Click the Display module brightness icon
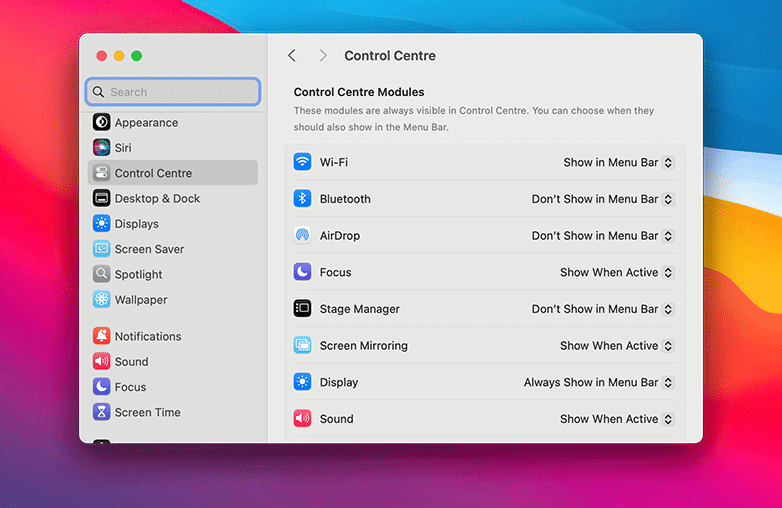The image size is (782, 508). tap(302, 382)
